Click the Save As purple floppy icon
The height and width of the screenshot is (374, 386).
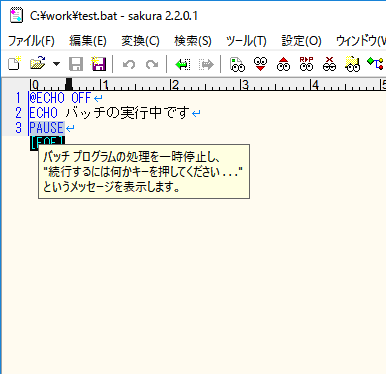click(99, 64)
